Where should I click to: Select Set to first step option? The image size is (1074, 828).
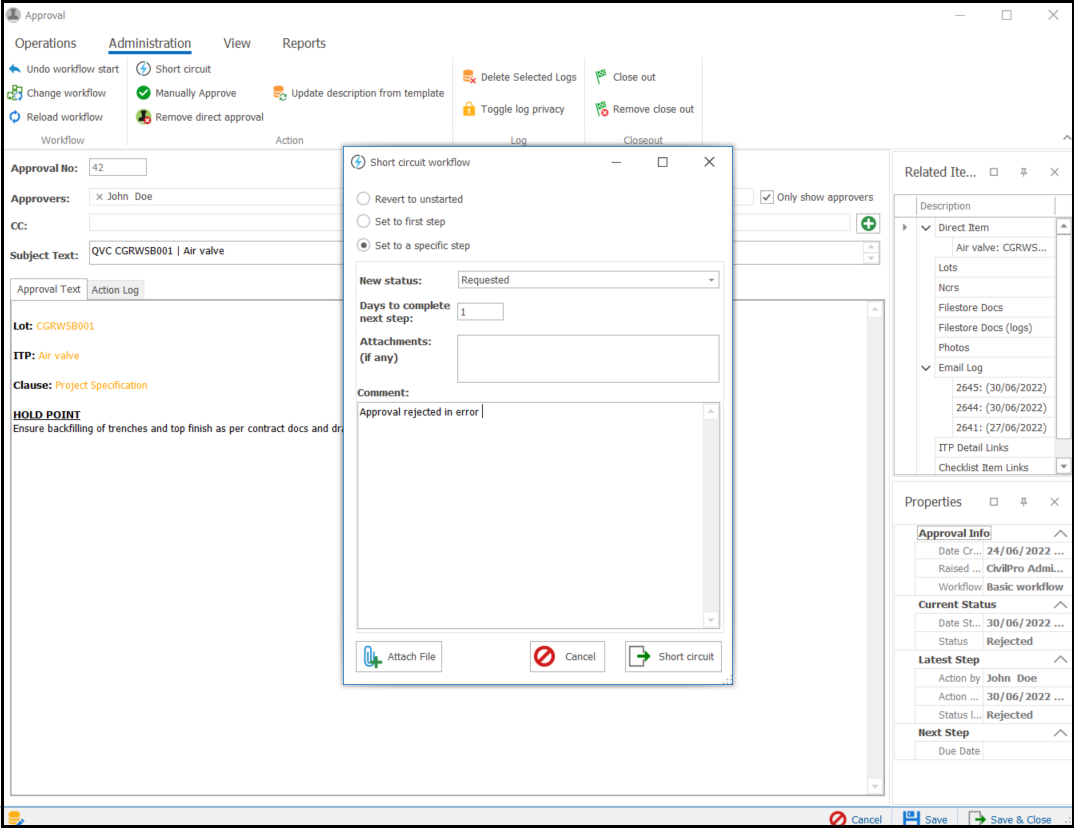[364, 221]
